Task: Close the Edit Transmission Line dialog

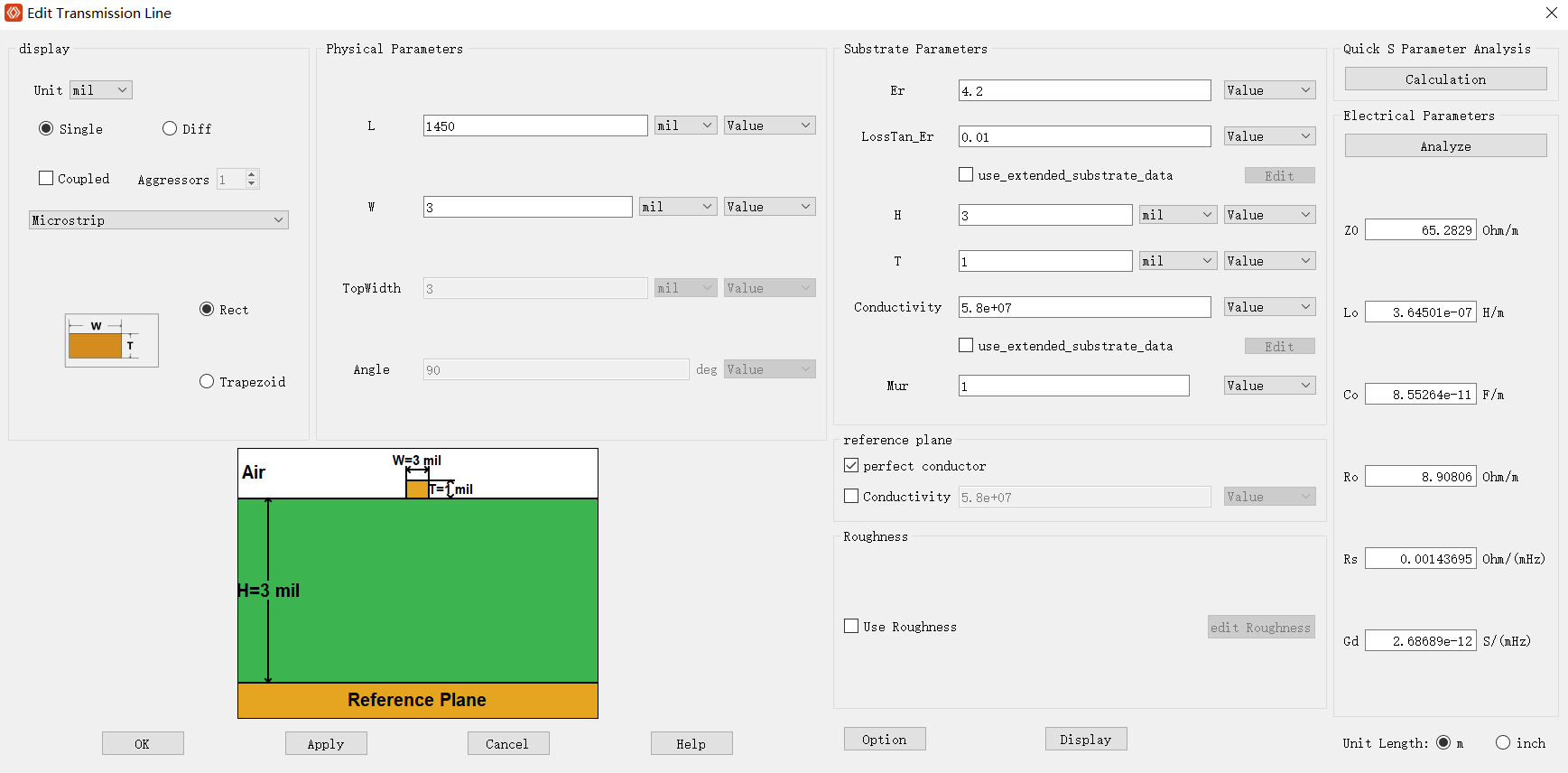Action: click(1551, 13)
